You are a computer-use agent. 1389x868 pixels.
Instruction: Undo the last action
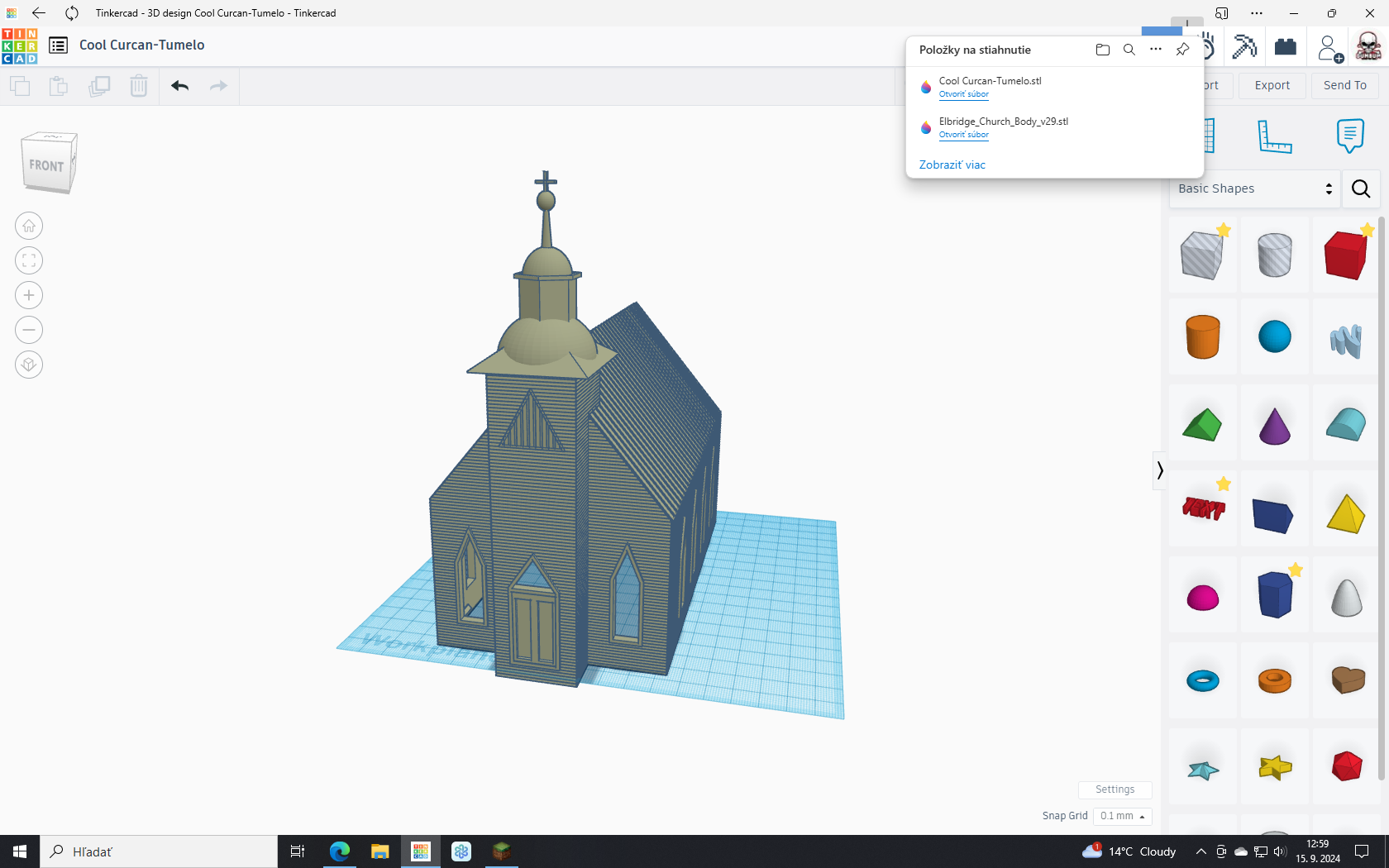[x=180, y=85]
